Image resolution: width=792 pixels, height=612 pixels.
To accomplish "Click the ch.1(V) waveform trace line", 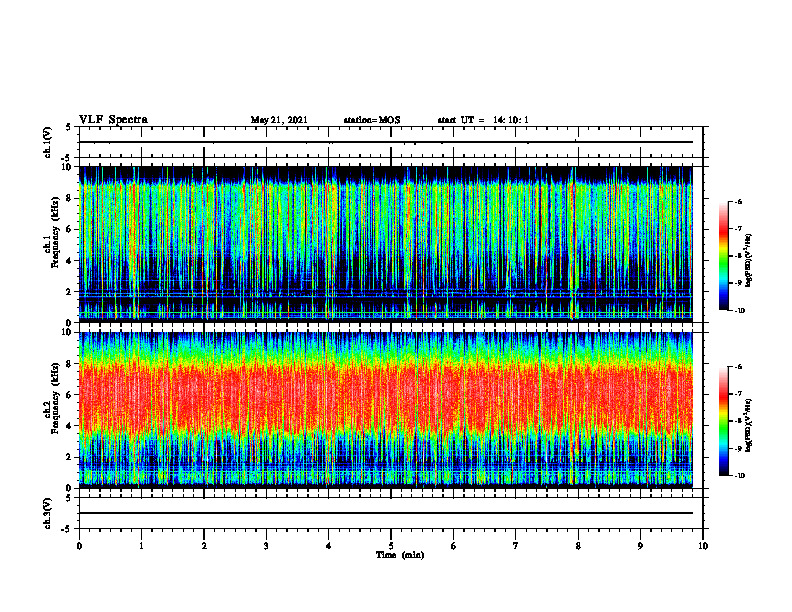I will click(x=386, y=142).
